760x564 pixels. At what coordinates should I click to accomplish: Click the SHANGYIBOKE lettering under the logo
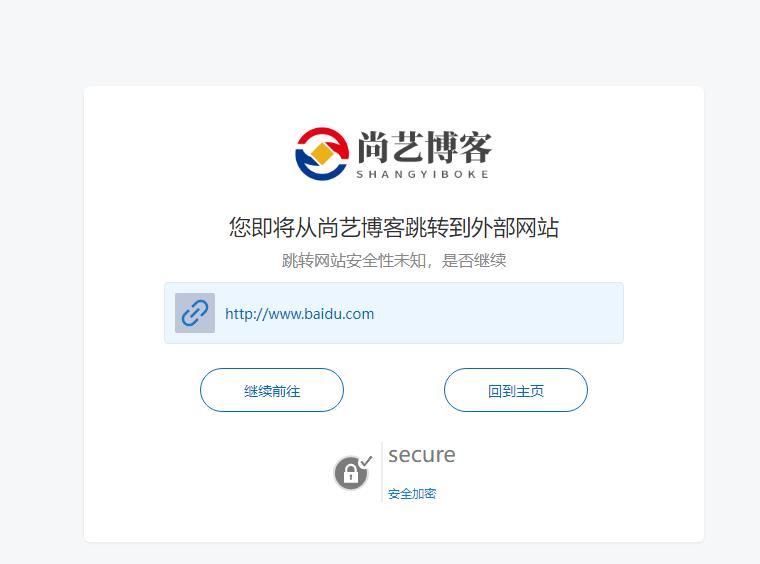point(423,174)
